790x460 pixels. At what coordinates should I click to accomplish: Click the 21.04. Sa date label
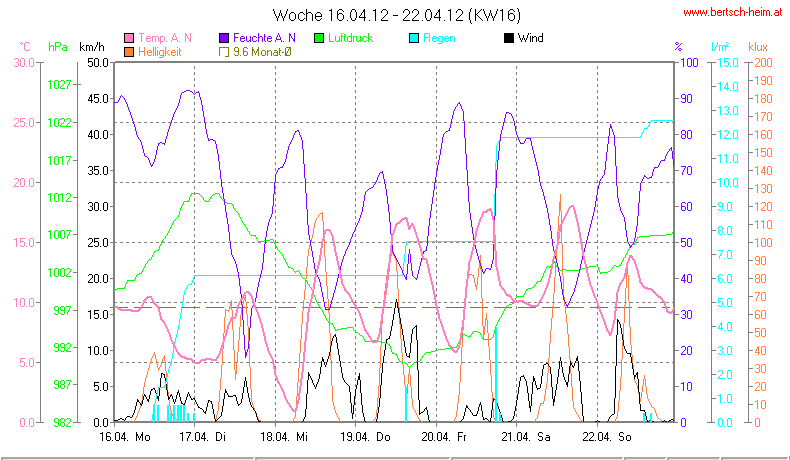click(526, 437)
